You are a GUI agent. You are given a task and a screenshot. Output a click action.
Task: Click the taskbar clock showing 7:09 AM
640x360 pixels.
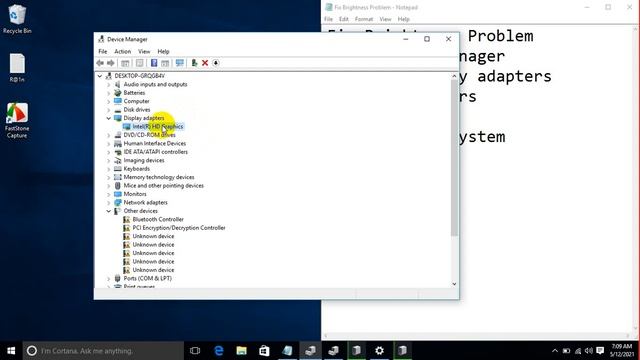(x=622, y=351)
